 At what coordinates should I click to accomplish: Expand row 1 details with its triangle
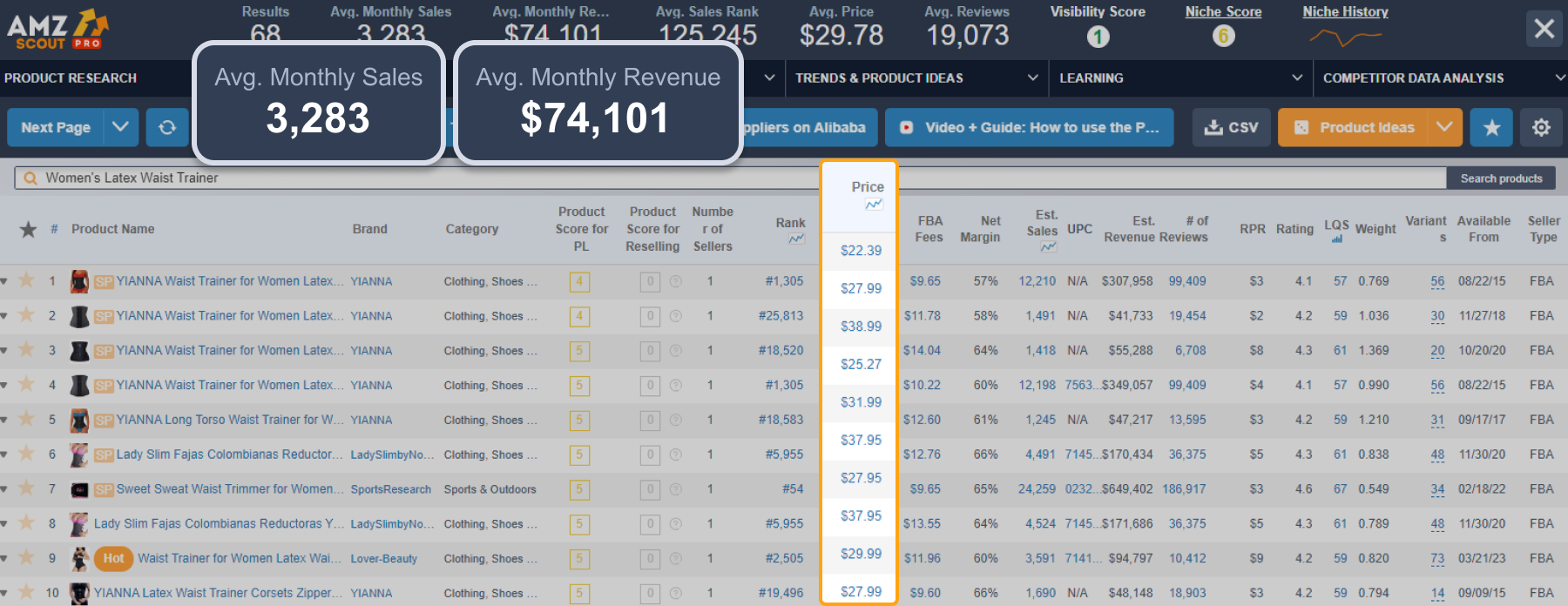pos(4,281)
